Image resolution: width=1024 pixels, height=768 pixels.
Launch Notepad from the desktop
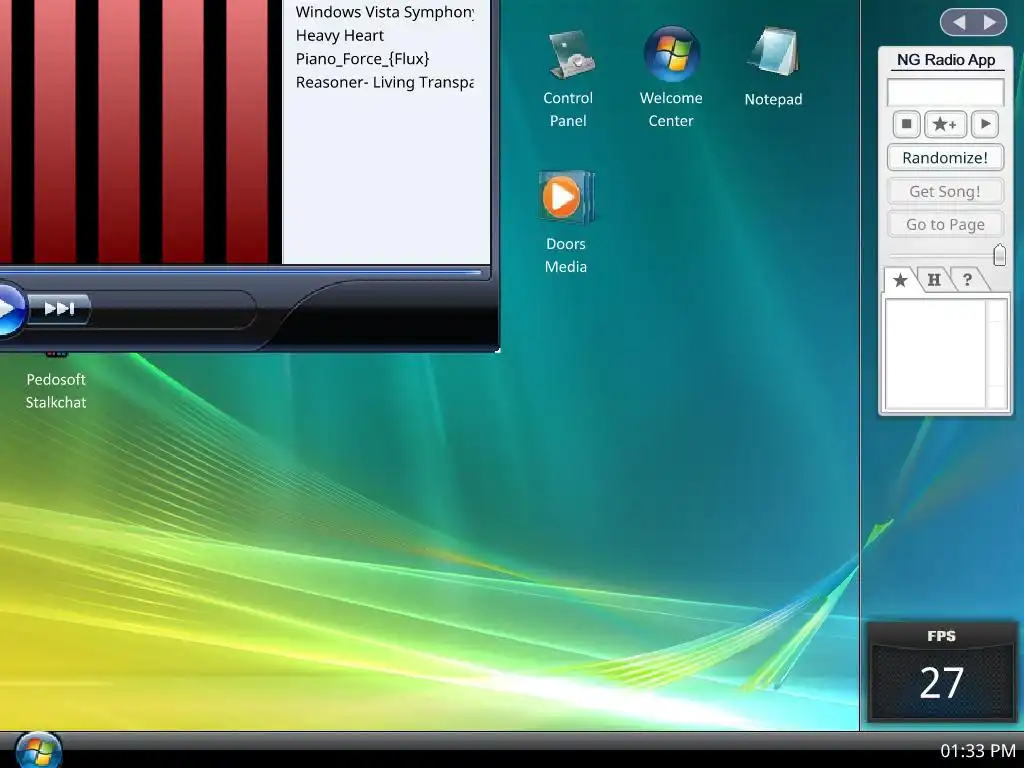(x=773, y=67)
